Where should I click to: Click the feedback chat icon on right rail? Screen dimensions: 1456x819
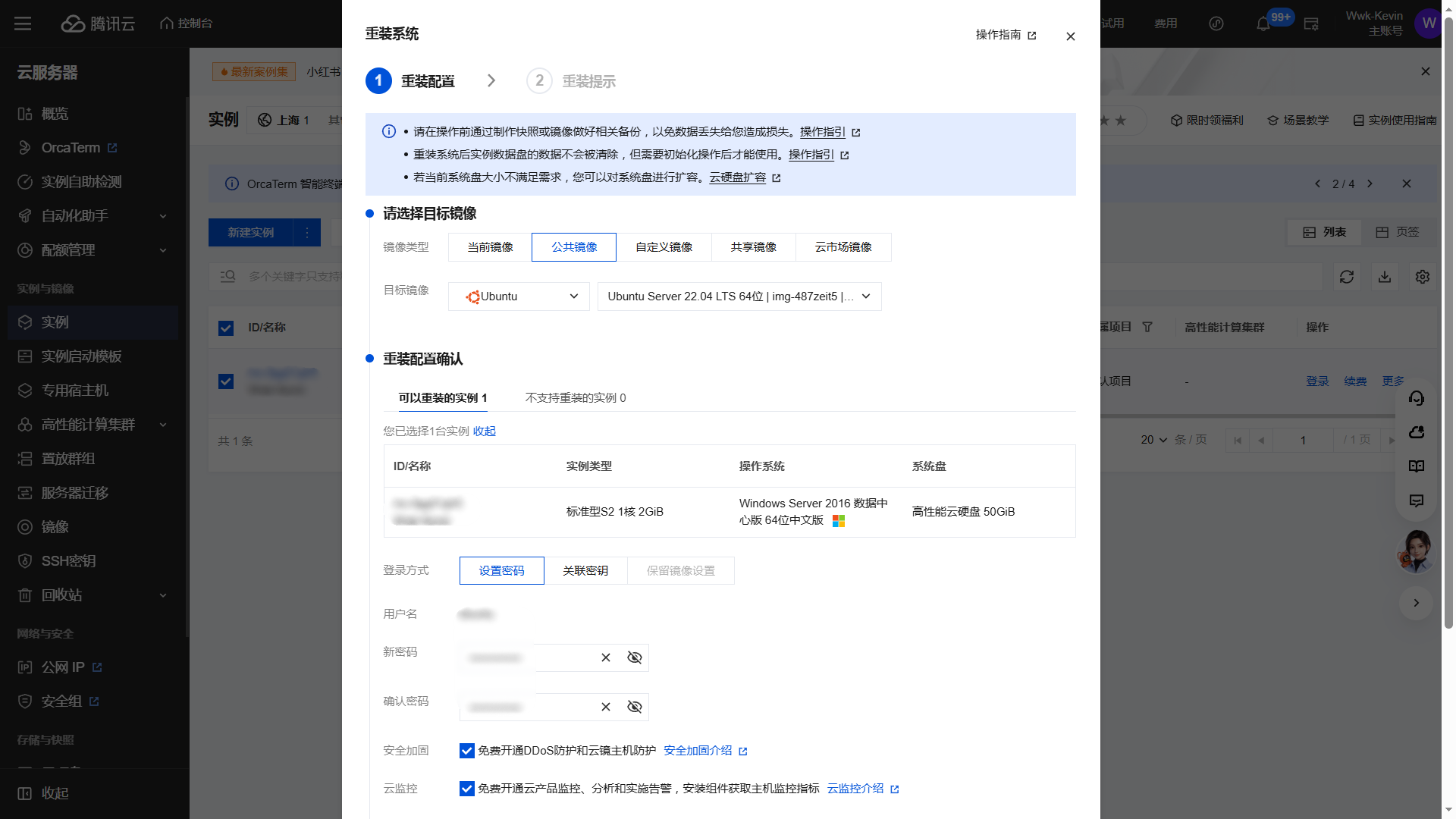[x=1417, y=500]
